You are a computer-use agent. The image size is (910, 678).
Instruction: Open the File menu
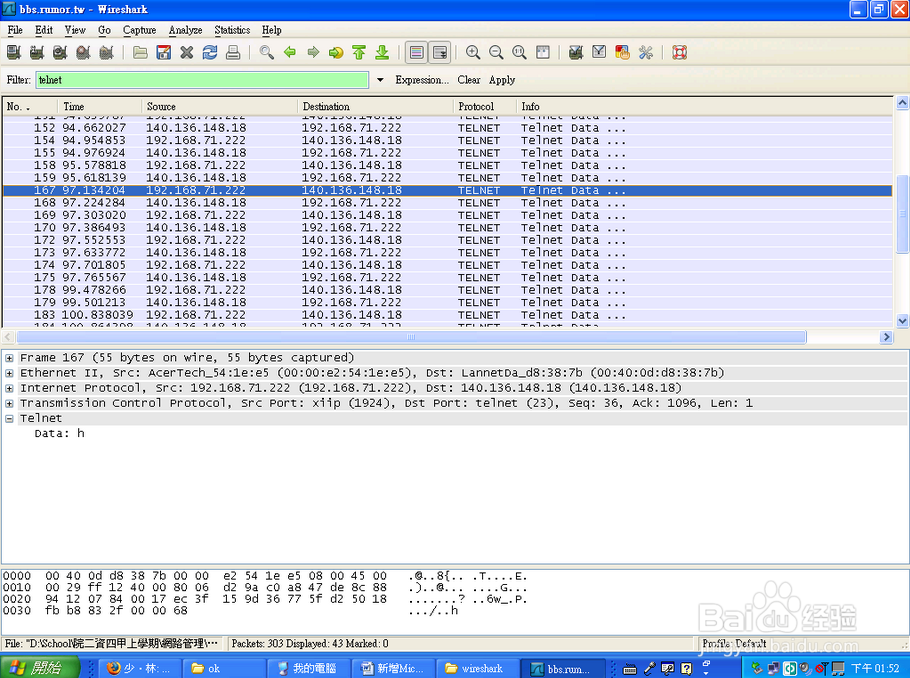15,30
